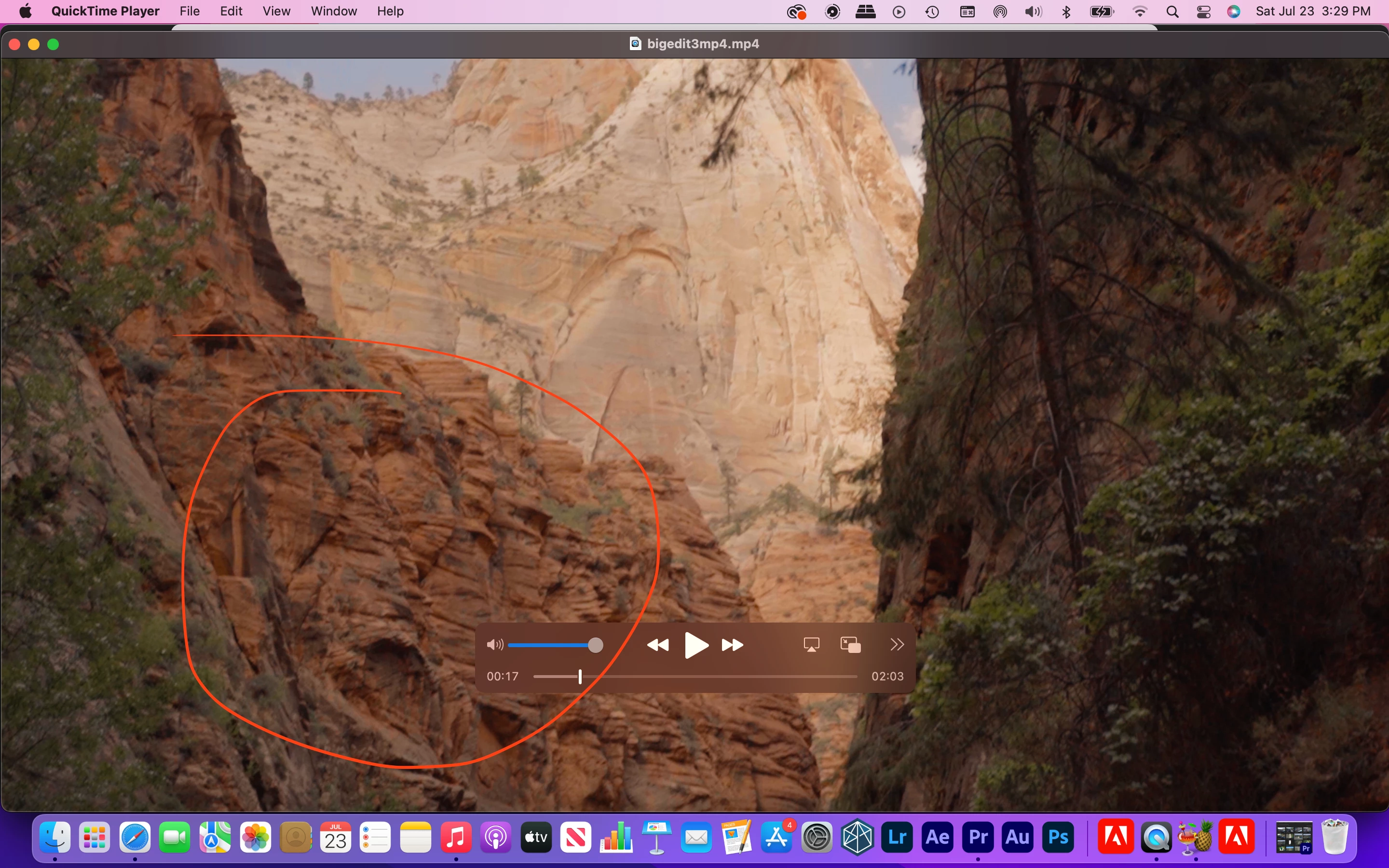Viewport: 1389px width, 868px height.
Task: Click the timeline playhead marker
Action: point(580,677)
